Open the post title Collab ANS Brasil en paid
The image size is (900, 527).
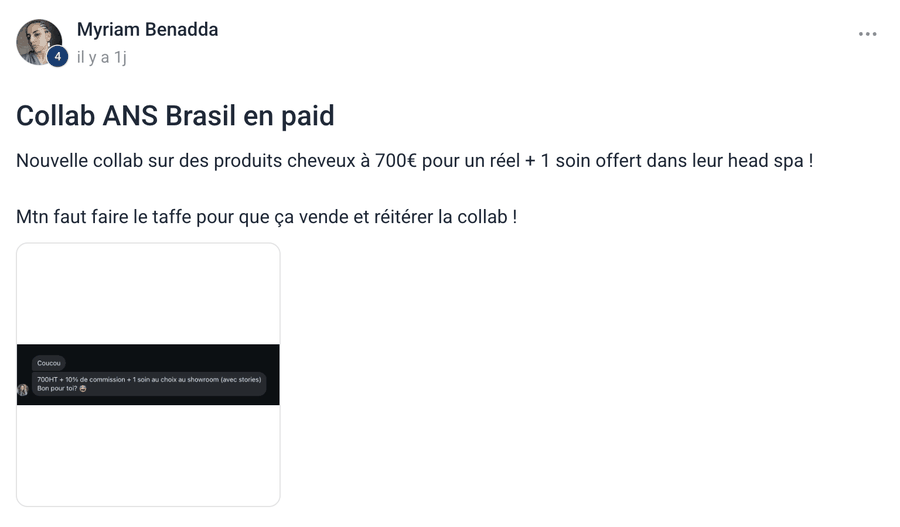coord(175,116)
